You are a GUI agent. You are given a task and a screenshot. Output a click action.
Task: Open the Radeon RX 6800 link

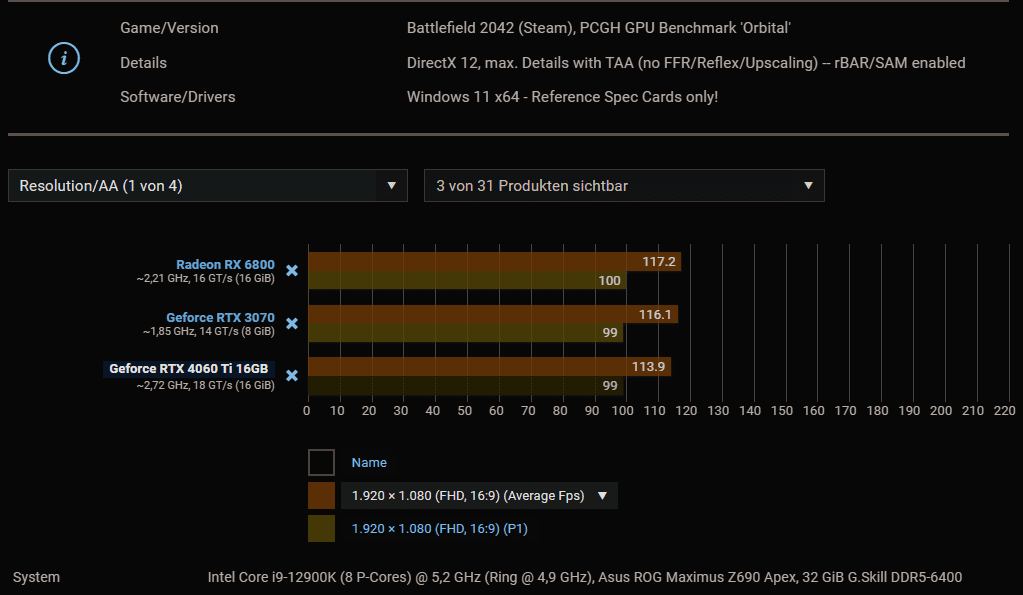pyautogui.click(x=225, y=264)
